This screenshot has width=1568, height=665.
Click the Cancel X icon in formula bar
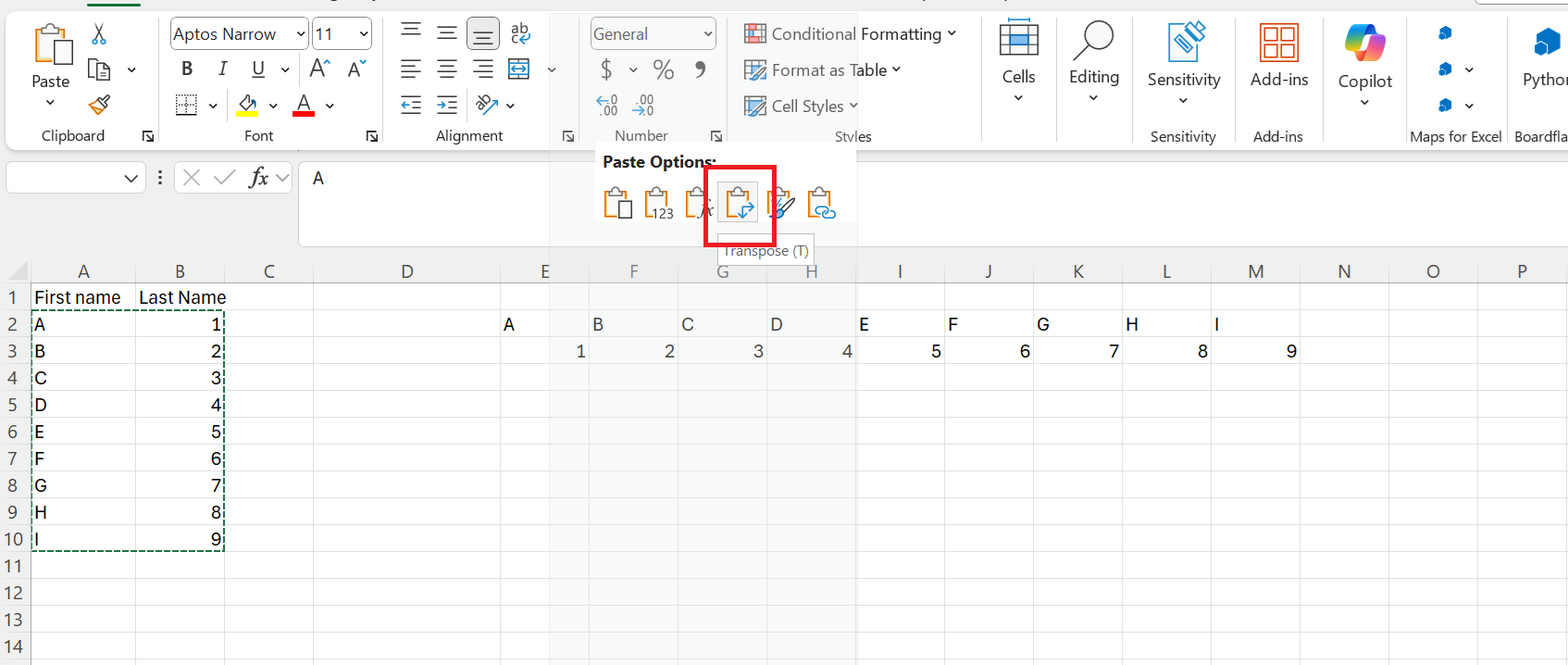[x=192, y=177]
